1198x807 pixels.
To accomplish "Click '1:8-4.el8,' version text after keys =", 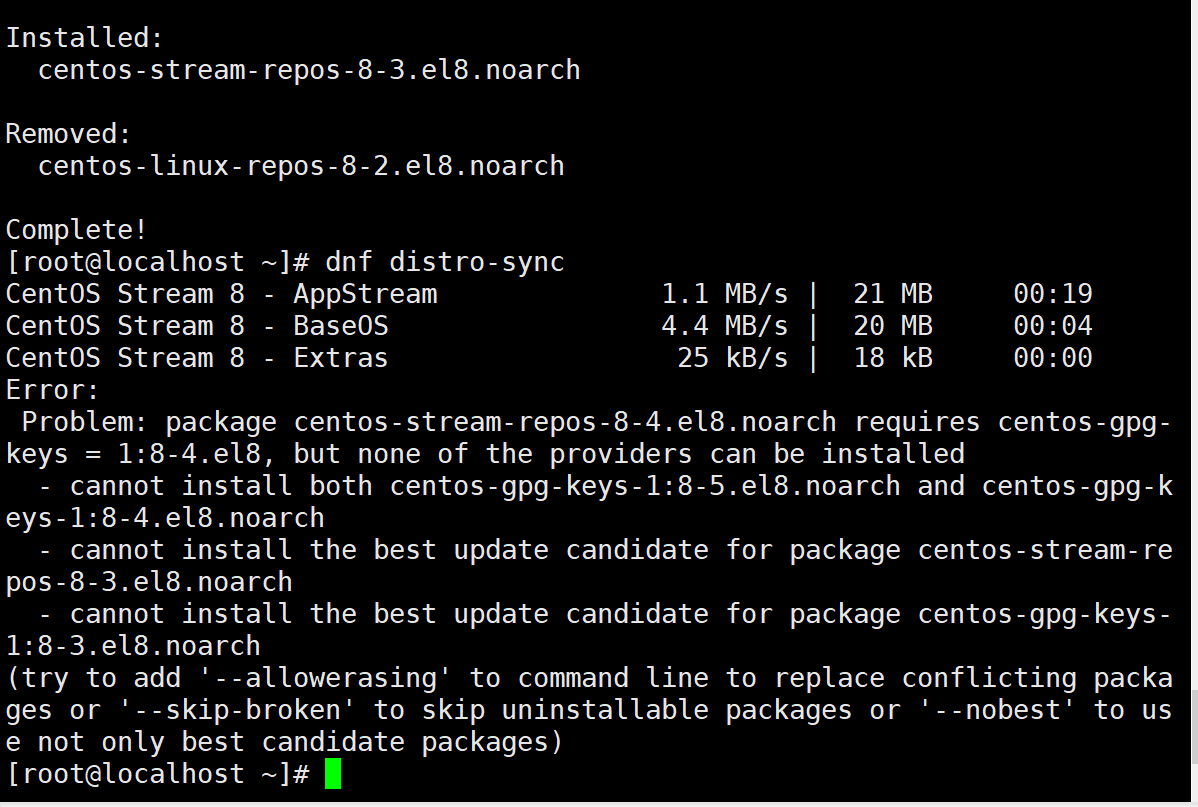I will 196,454.
